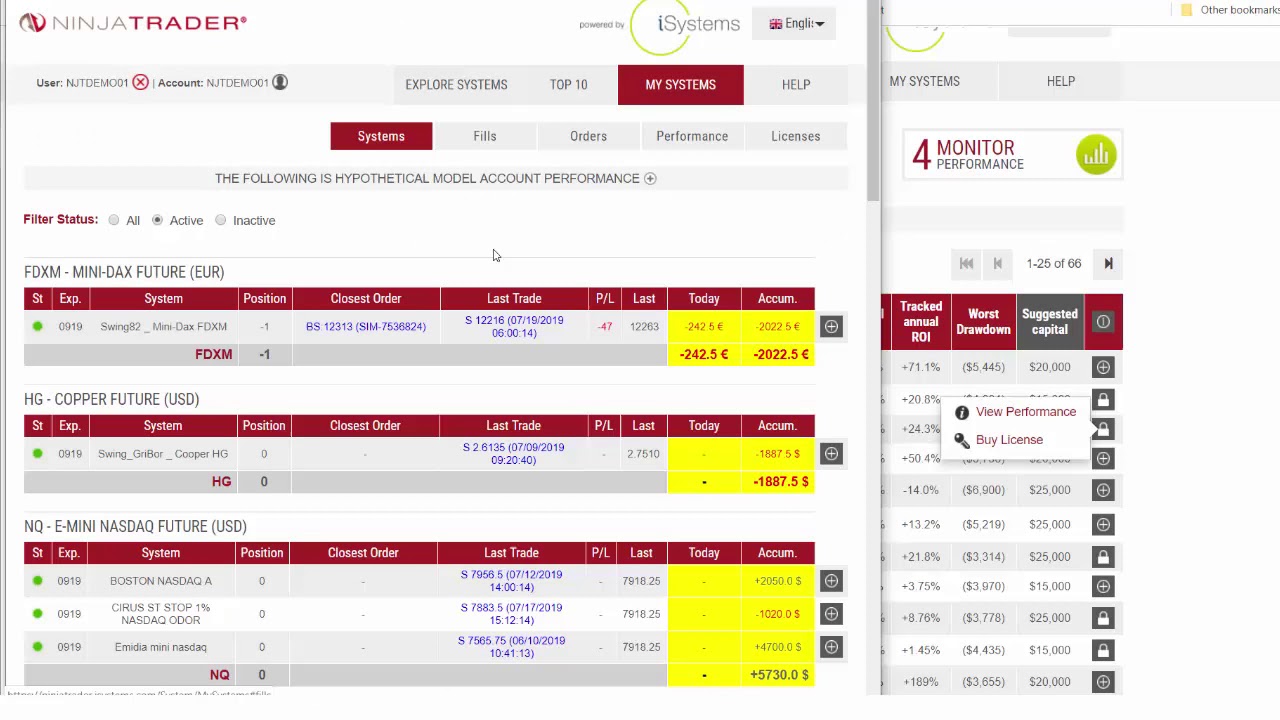Open the S 2.6135 last trade link
The height and width of the screenshot is (720, 1280).
click(513, 453)
